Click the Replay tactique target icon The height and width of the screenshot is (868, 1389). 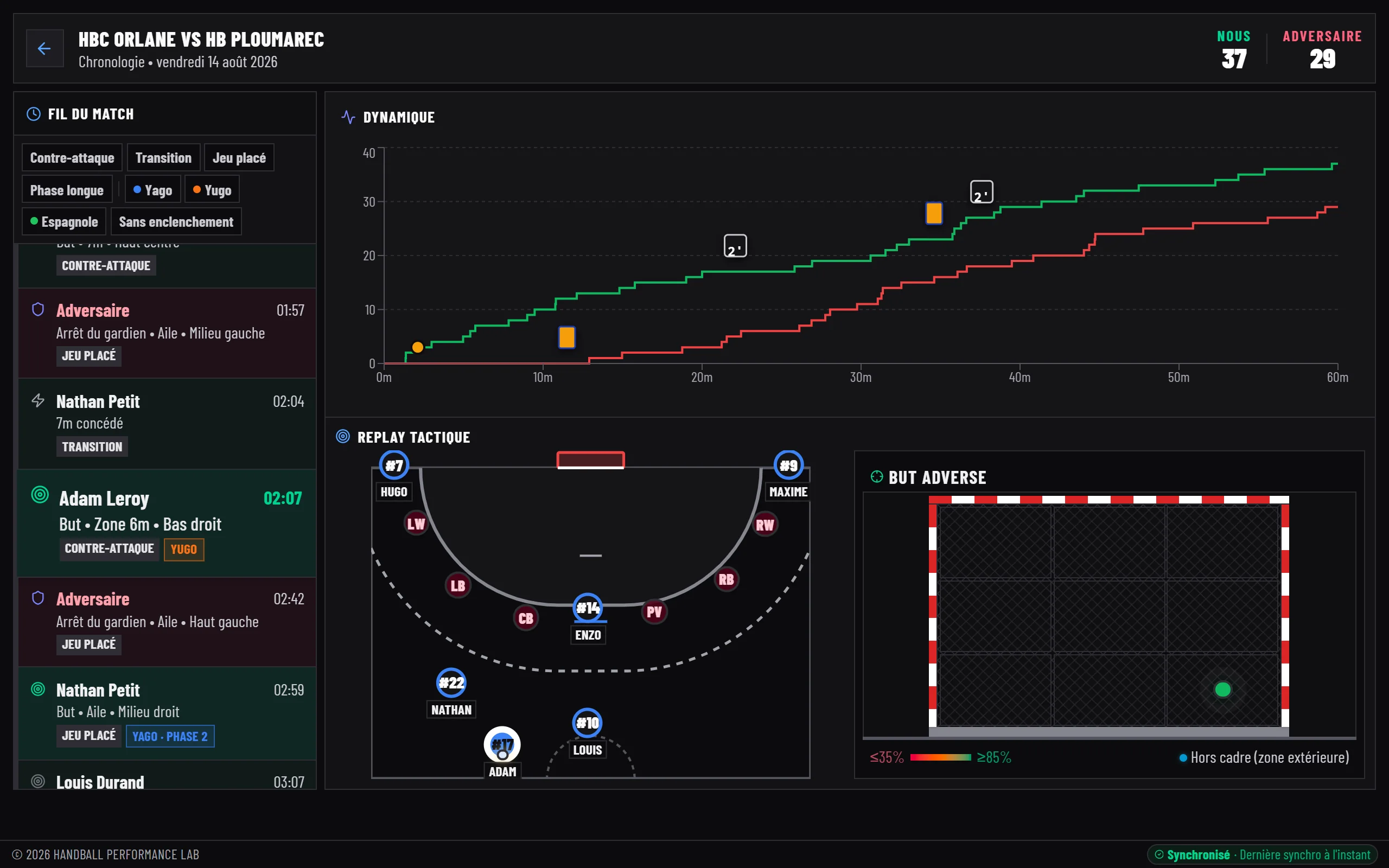pos(343,437)
